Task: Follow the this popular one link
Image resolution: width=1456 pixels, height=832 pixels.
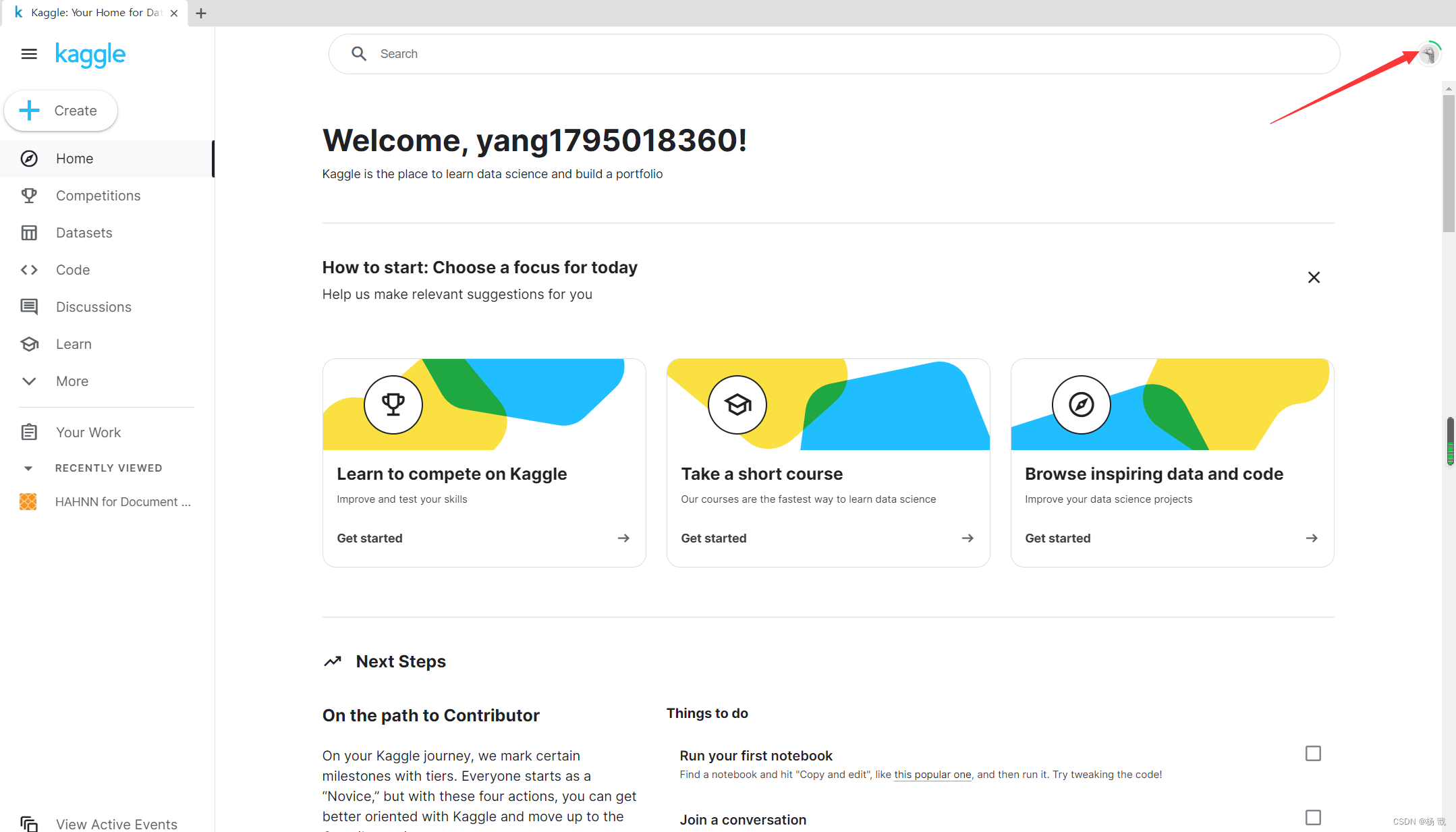Action: click(x=932, y=775)
